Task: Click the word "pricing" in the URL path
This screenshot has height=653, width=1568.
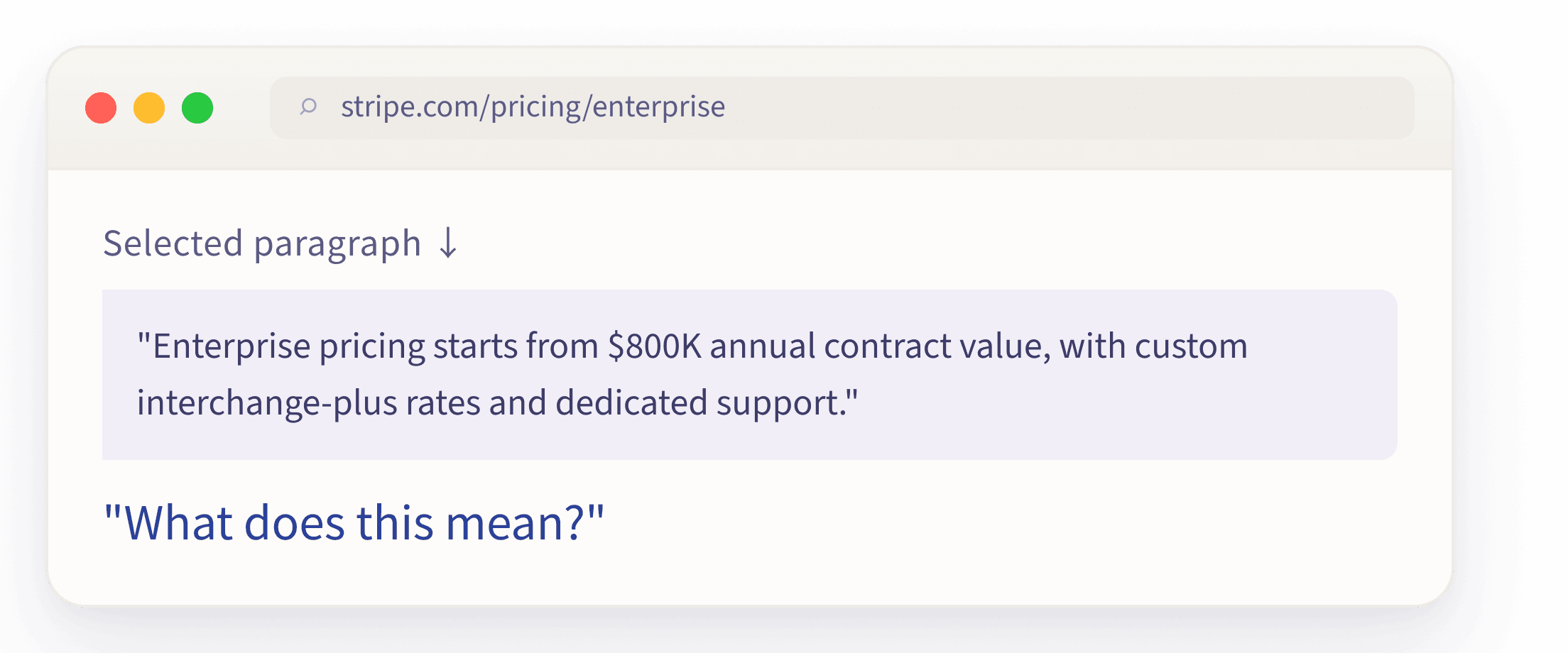Action: coord(535,107)
